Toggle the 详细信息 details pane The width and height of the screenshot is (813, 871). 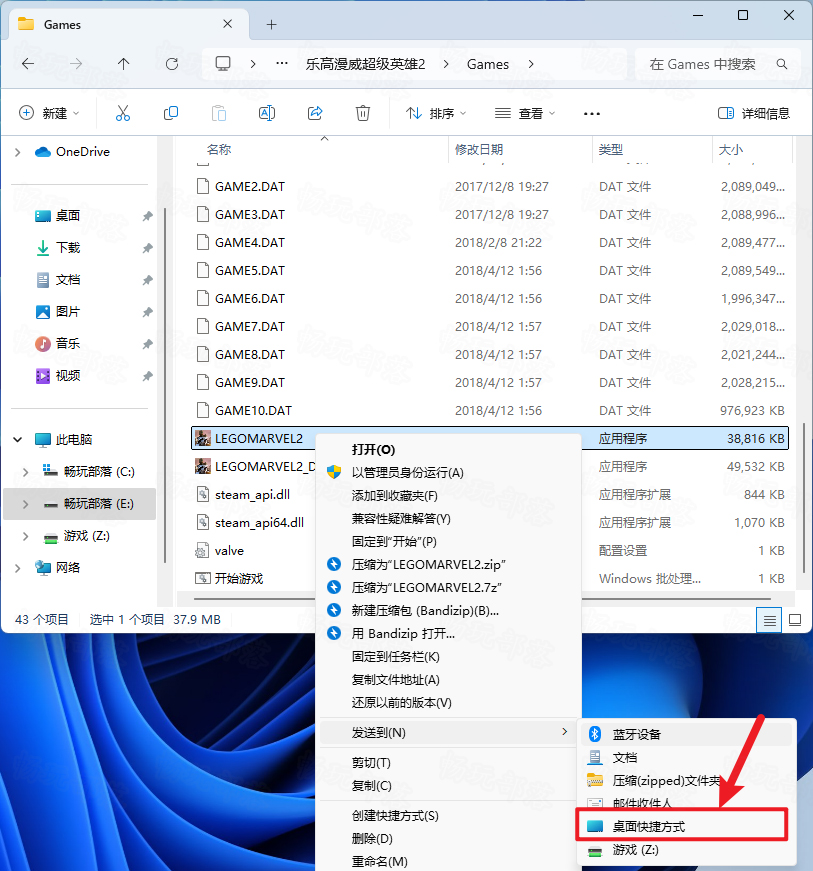(753, 113)
